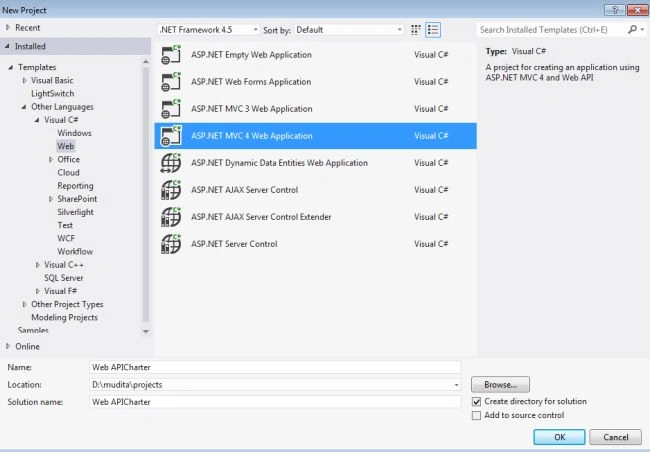The image size is (650, 452).
Task: Switch to medium icons list view
Action: (x=433, y=30)
